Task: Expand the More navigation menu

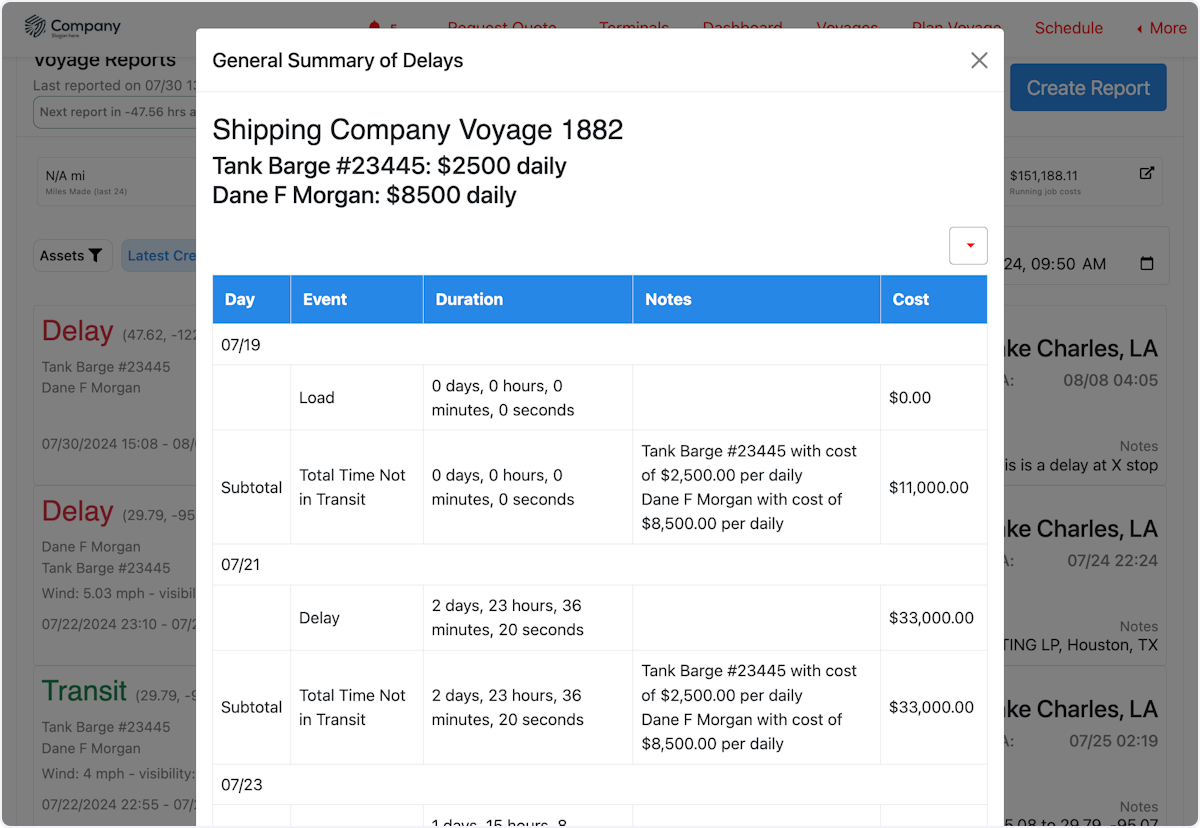Action: click(x=1160, y=28)
